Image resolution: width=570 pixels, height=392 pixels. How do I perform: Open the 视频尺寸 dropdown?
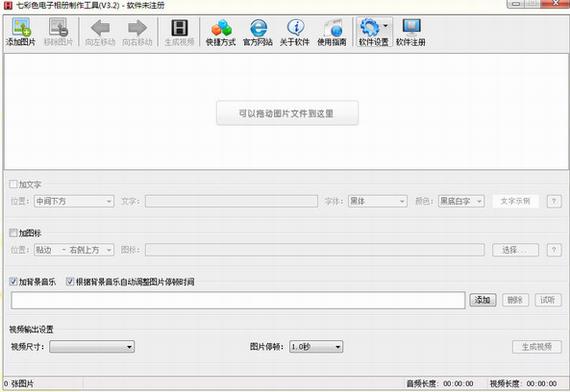pyautogui.click(x=92, y=347)
